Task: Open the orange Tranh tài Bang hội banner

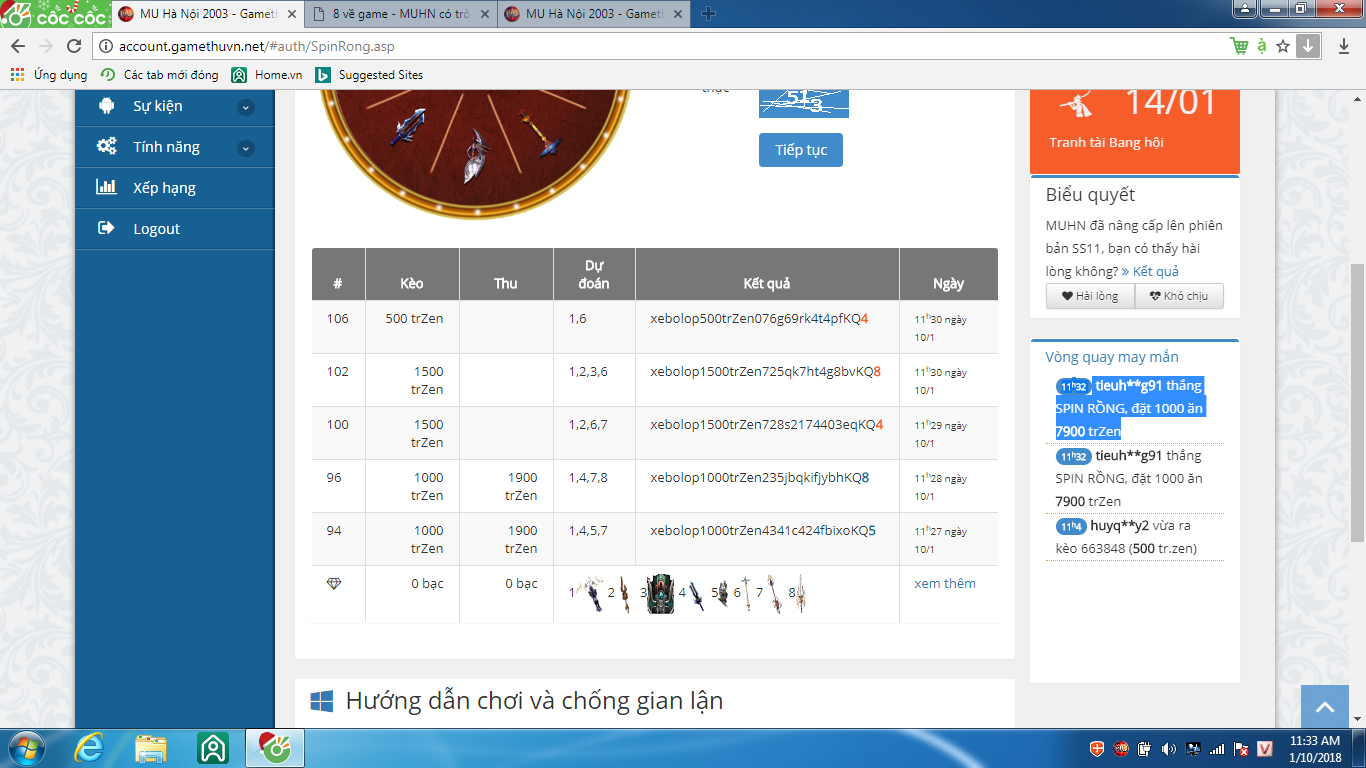Action: click(x=1135, y=130)
